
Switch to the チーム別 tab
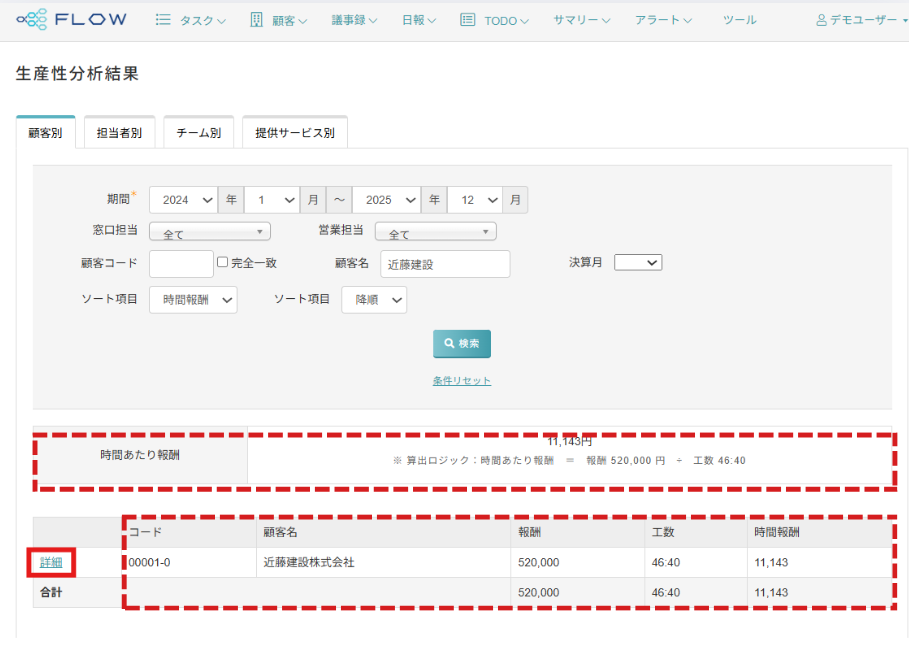point(198,132)
